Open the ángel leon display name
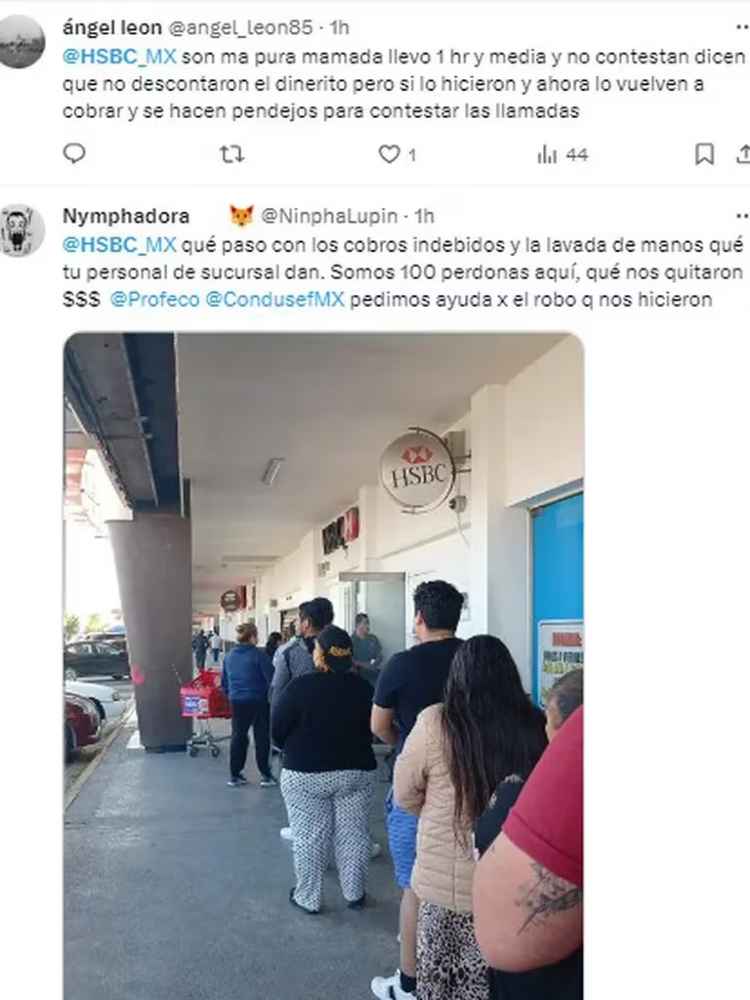Image resolution: width=750 pixels, height=1000 pixels. (x=112, y=27)
